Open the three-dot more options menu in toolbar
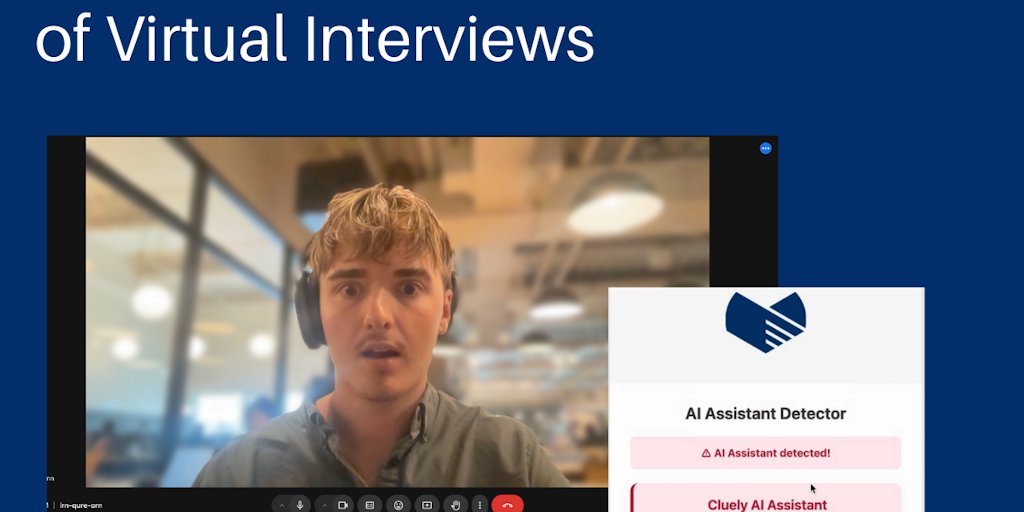1024x512 pixels. 480,505
